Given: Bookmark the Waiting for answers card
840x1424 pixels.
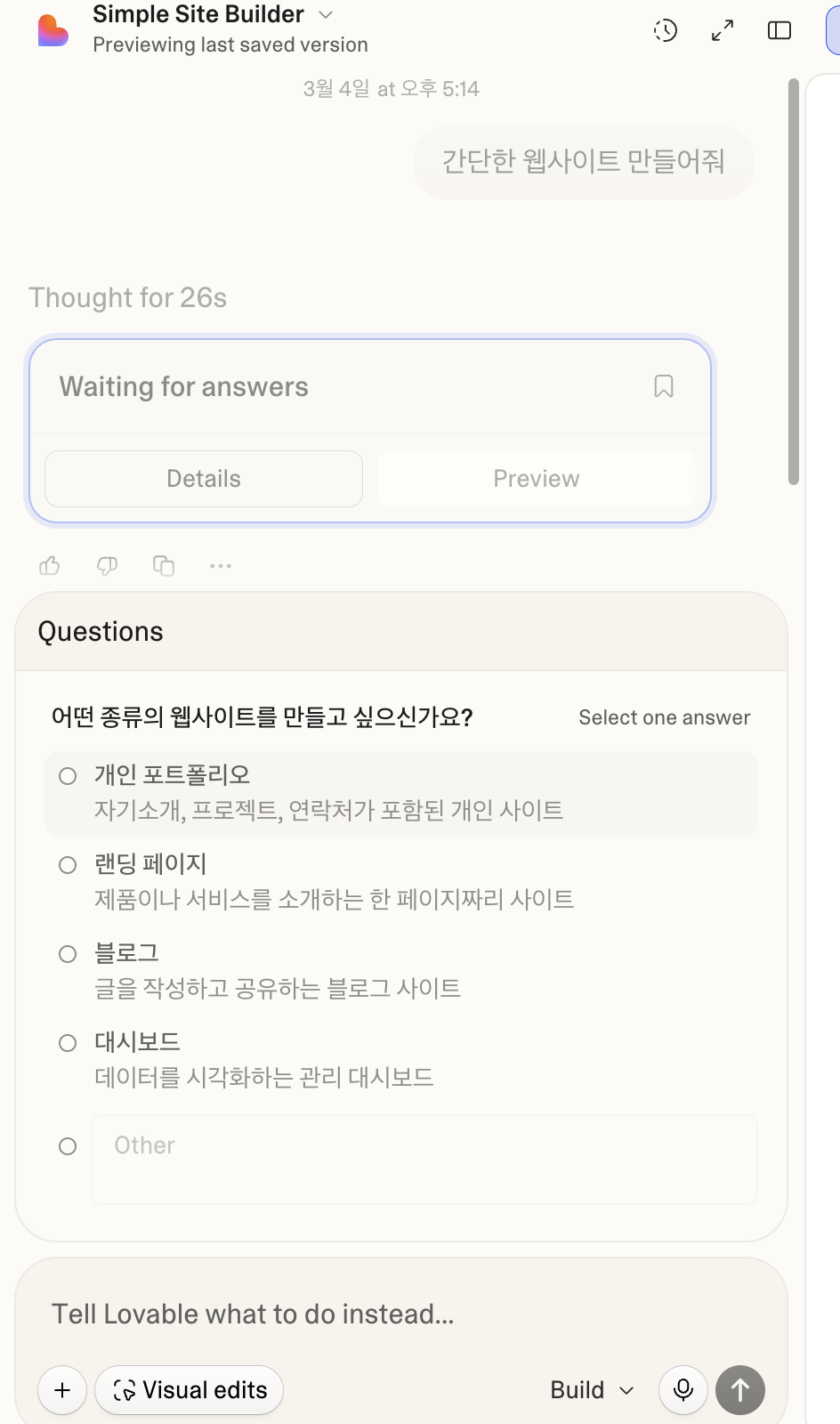Looking at the screenshot, I should pos(664,386).
